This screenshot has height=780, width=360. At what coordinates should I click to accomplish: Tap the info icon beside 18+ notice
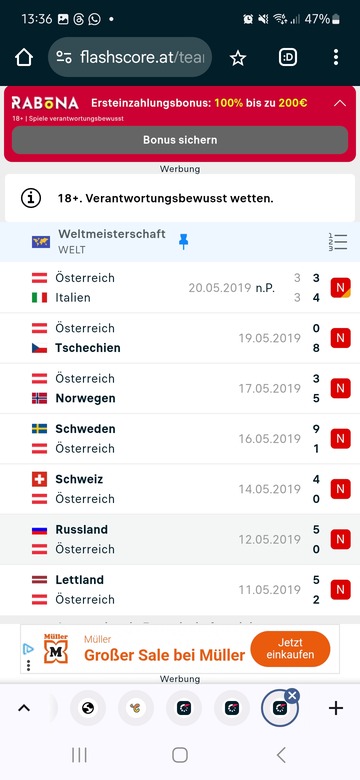pos(31,198)
